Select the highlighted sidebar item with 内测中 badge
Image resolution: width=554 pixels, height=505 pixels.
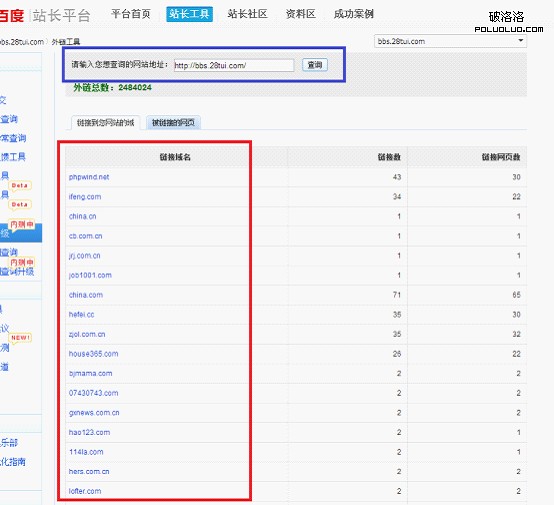21,233
